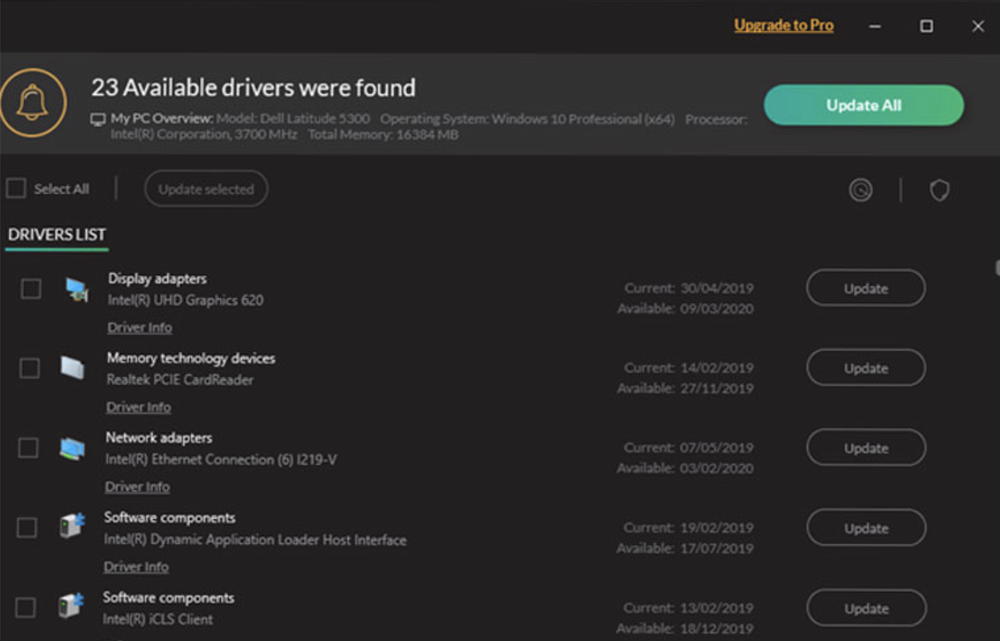Click the Update All button
This screenshot has width=1000, height=641.
[863, 104]
